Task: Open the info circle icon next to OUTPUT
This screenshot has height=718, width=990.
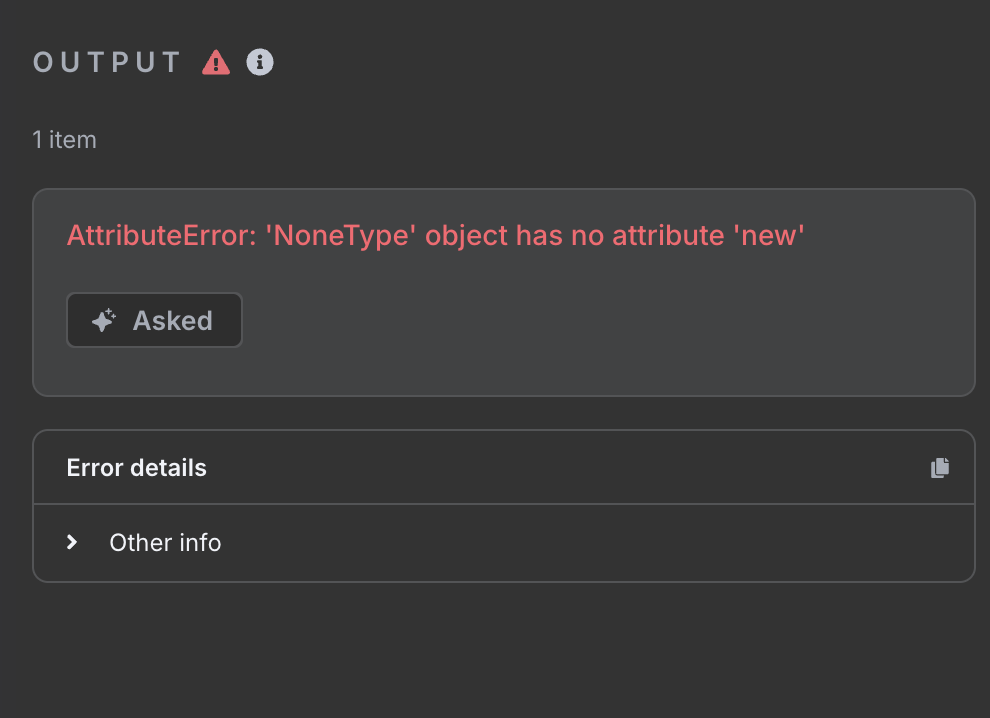Action: (x=259, y=62)
